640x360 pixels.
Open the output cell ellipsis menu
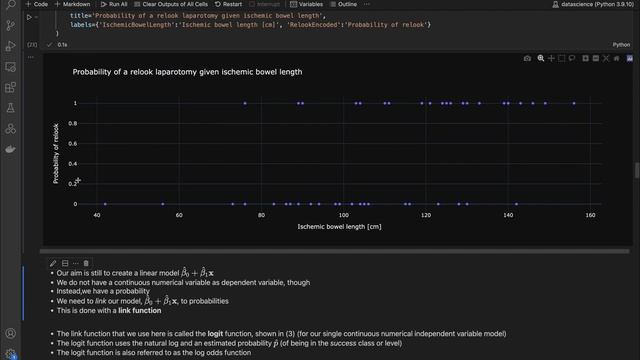[x=31, y=58]
